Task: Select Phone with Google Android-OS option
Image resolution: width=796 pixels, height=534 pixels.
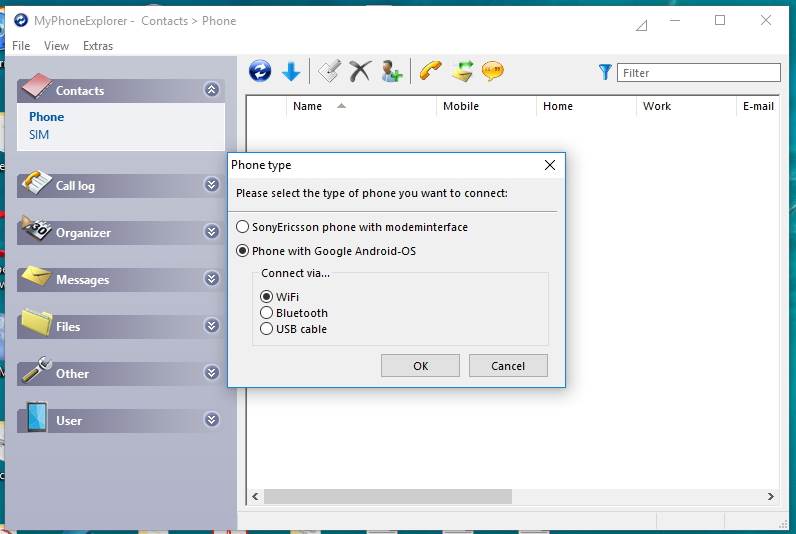Action: coord(326,251)
